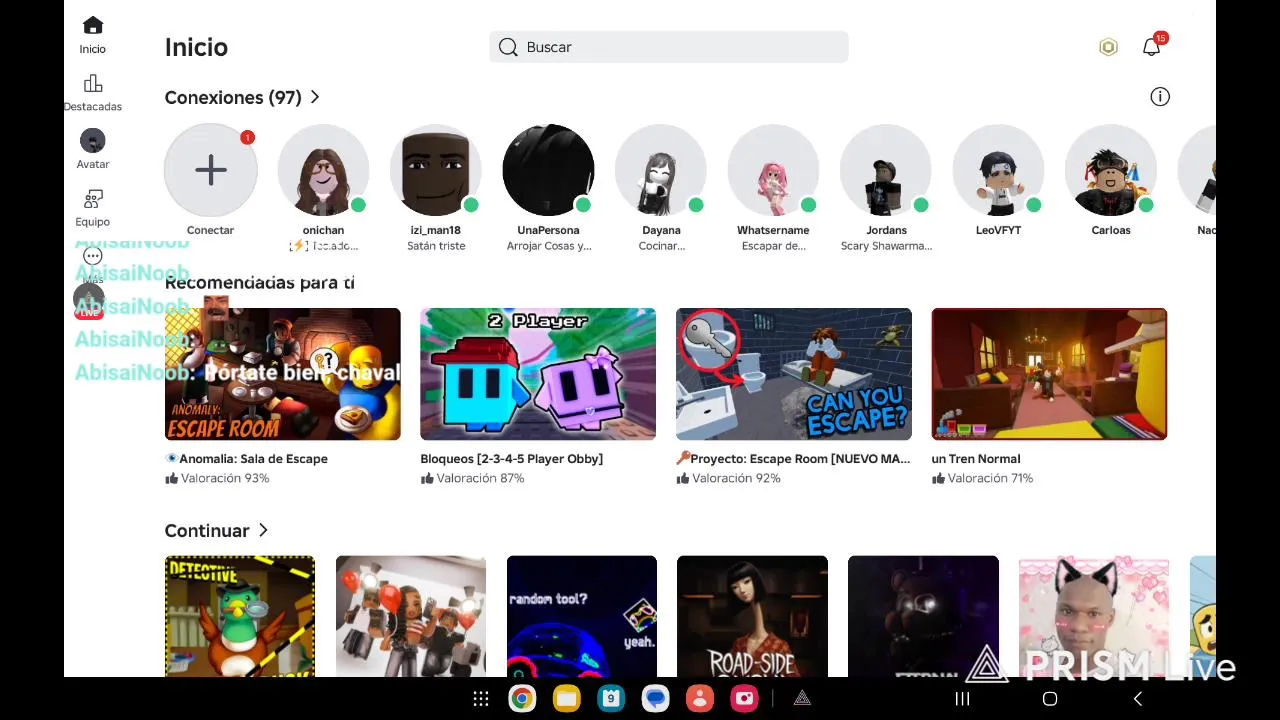Open Dayana's profile avatar

[x=661, y=170]
